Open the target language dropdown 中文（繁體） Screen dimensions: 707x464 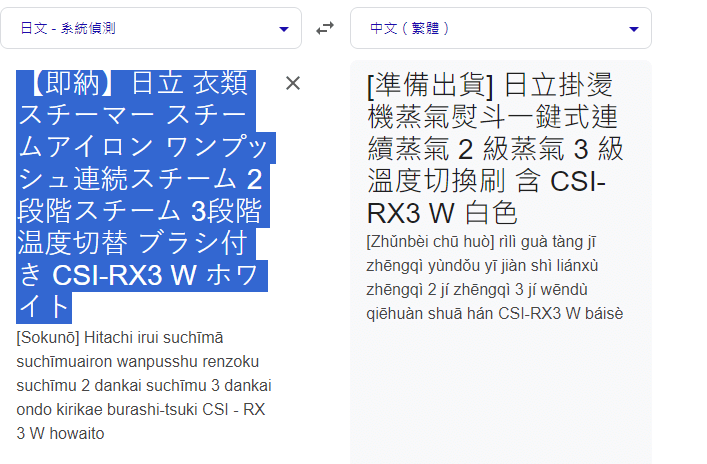[x=500, y=28]
